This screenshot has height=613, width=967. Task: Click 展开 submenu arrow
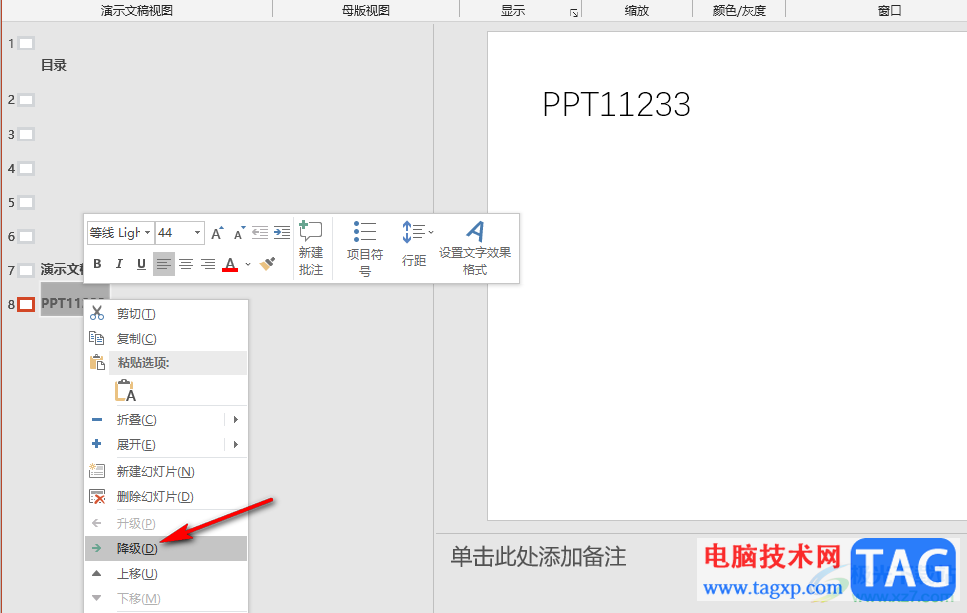[x=236, y=445]
